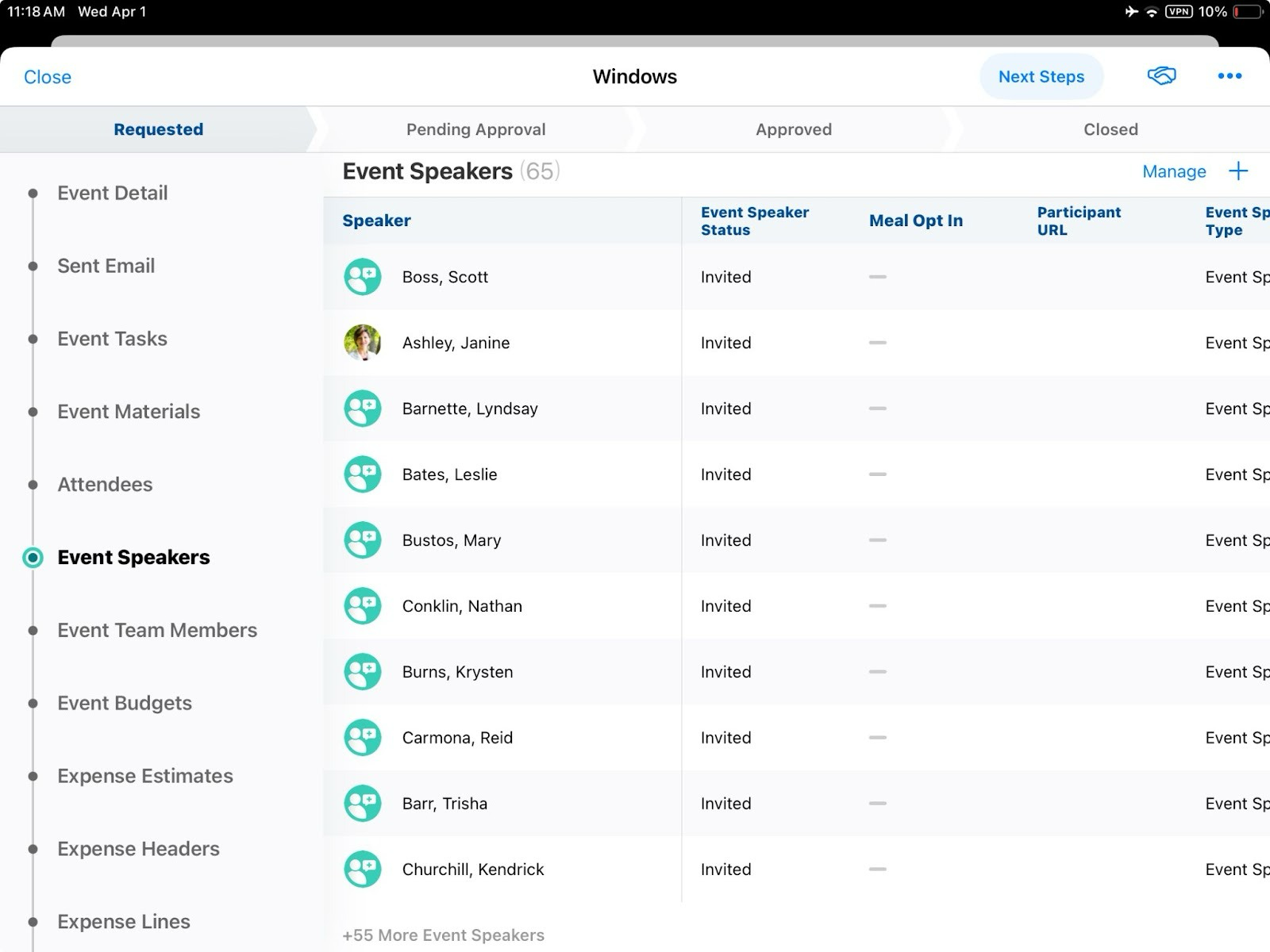
Task: Tap Scott Boss speaker avatar icon
Action: pyautogui.click(x=363, y=277)
